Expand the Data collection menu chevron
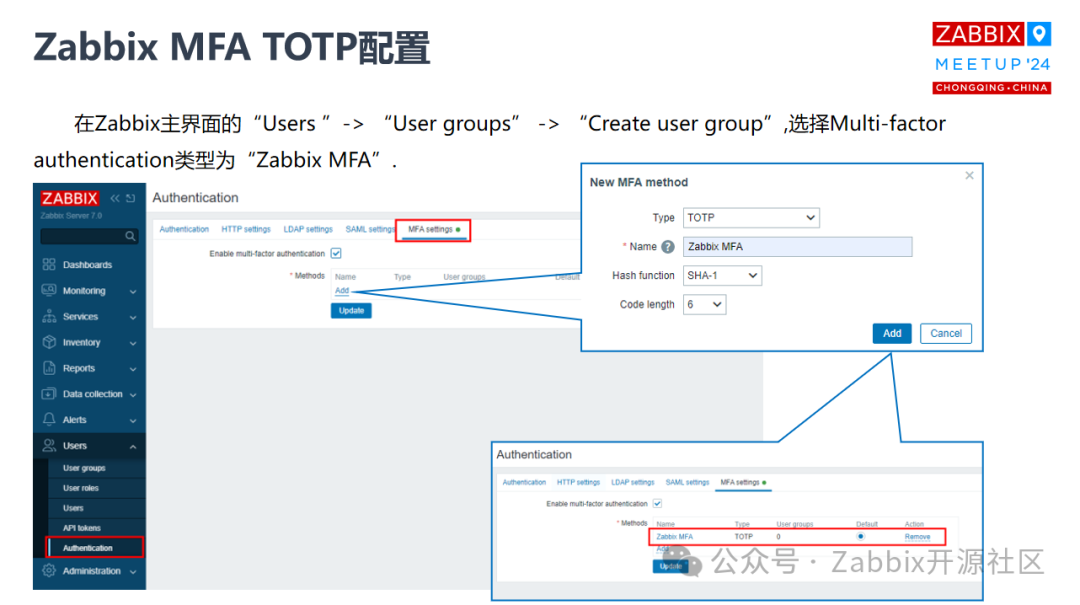This screenshot has height=605, width=1080. point(133,395)
